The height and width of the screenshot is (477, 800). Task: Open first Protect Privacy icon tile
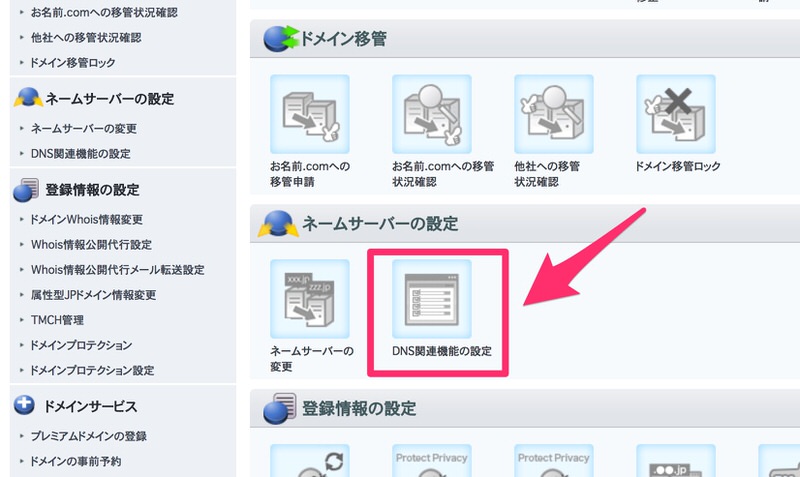pyautogui.click(x=432, y=461)
